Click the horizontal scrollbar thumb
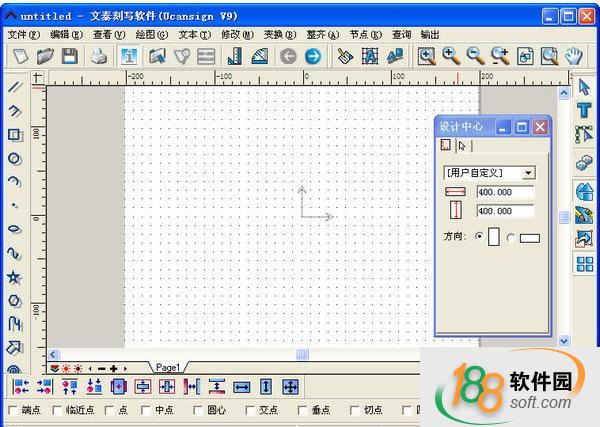 [302, 354]
